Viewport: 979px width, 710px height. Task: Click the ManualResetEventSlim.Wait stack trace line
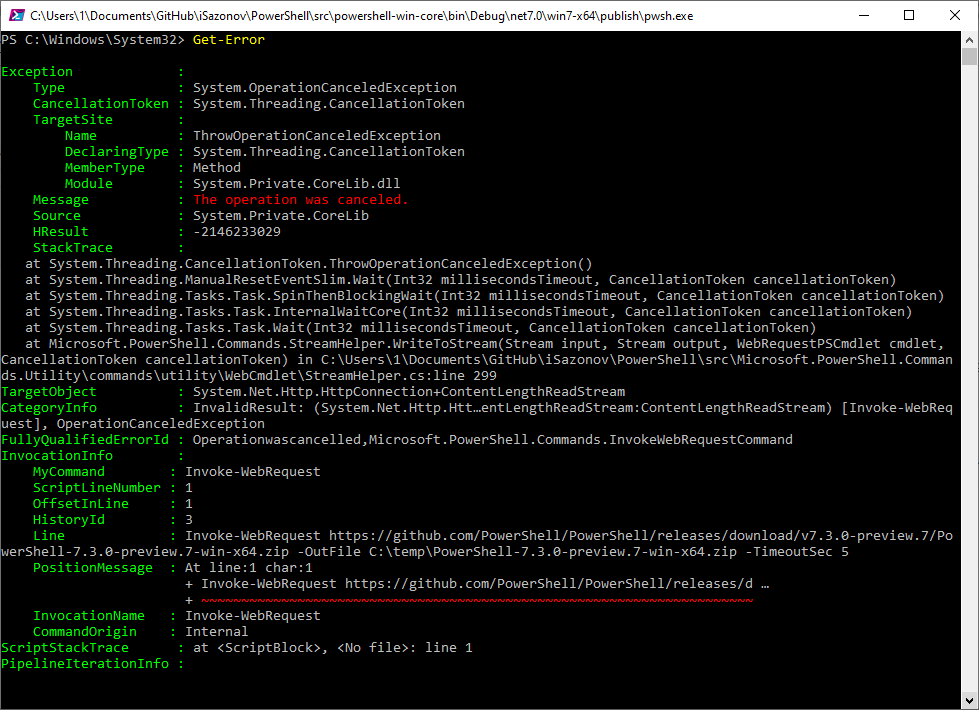click(x=461, y=280)
